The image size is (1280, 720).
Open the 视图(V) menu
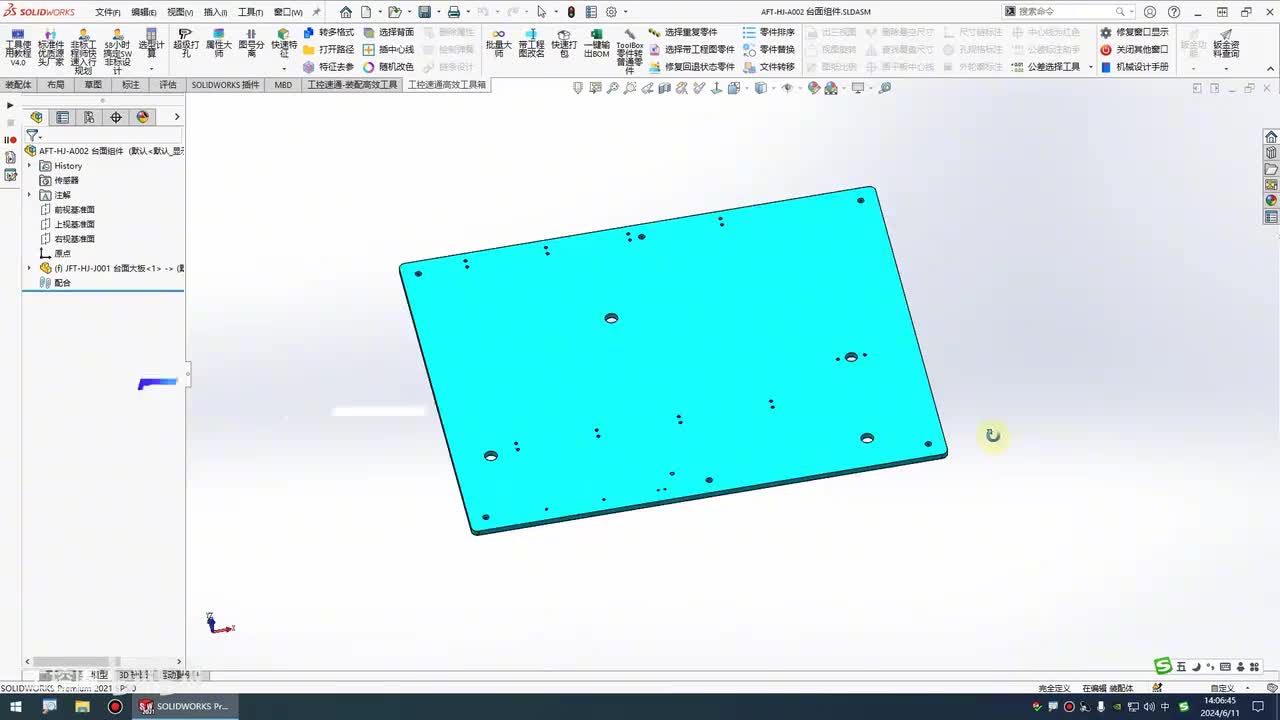coord(180,12)
